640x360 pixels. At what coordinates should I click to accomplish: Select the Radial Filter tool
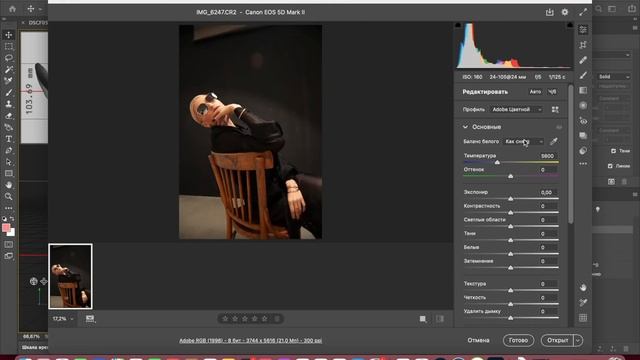(583, 105)
